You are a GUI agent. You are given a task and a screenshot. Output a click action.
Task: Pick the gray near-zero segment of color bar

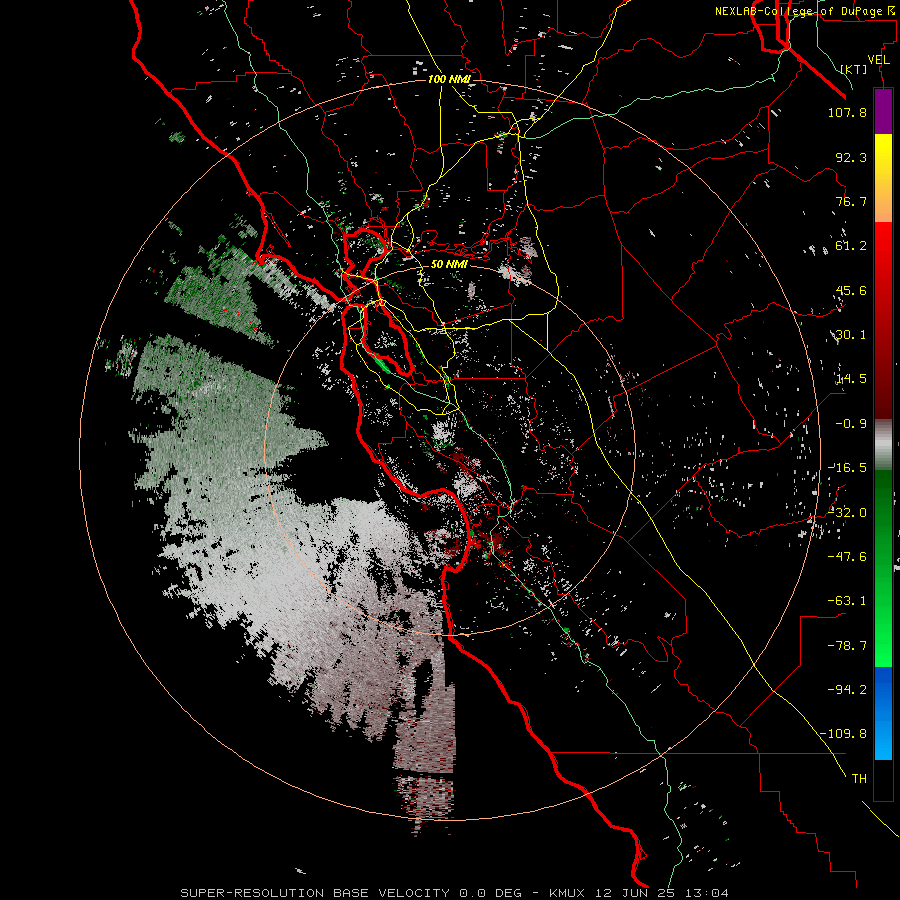click(x=883, y=445)
